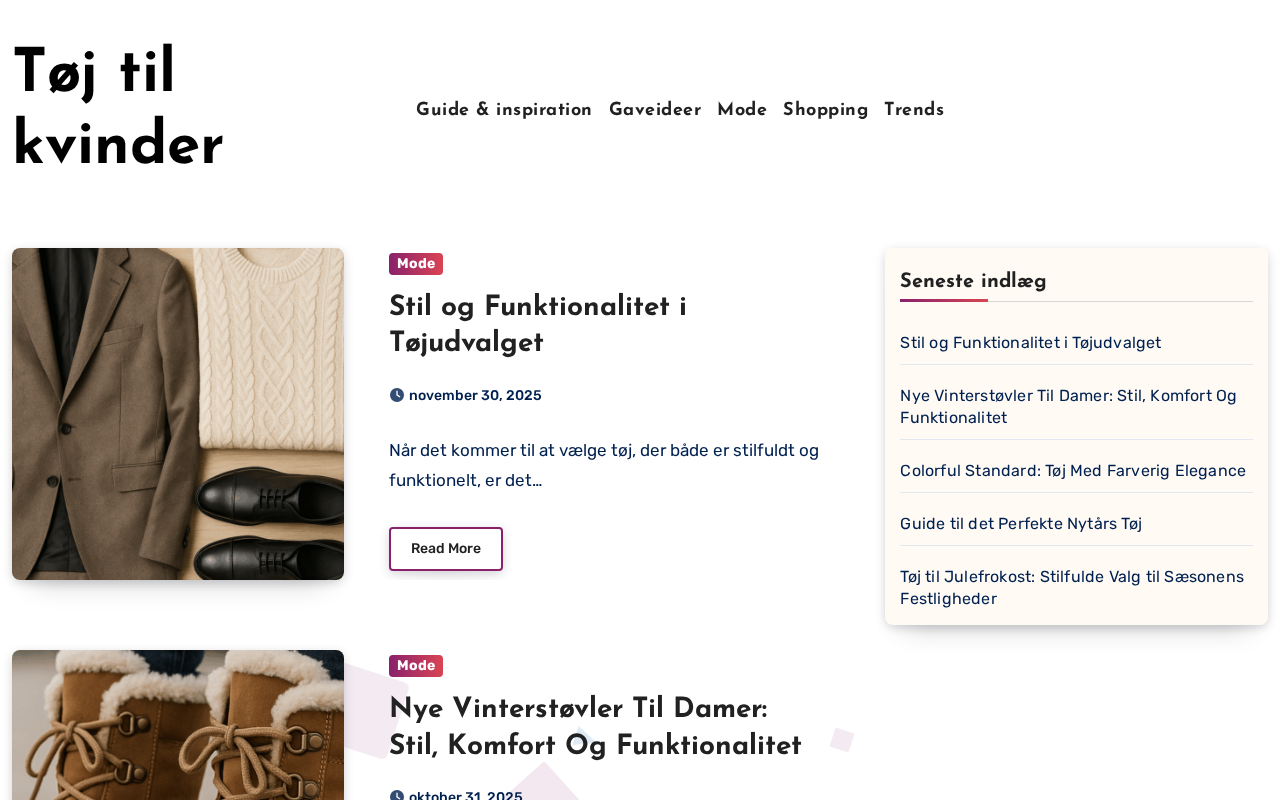Viewport: 1280px width, 800px height.
Task: Open the blazer and sweater post thumbnail
Action: click(178, 414)
